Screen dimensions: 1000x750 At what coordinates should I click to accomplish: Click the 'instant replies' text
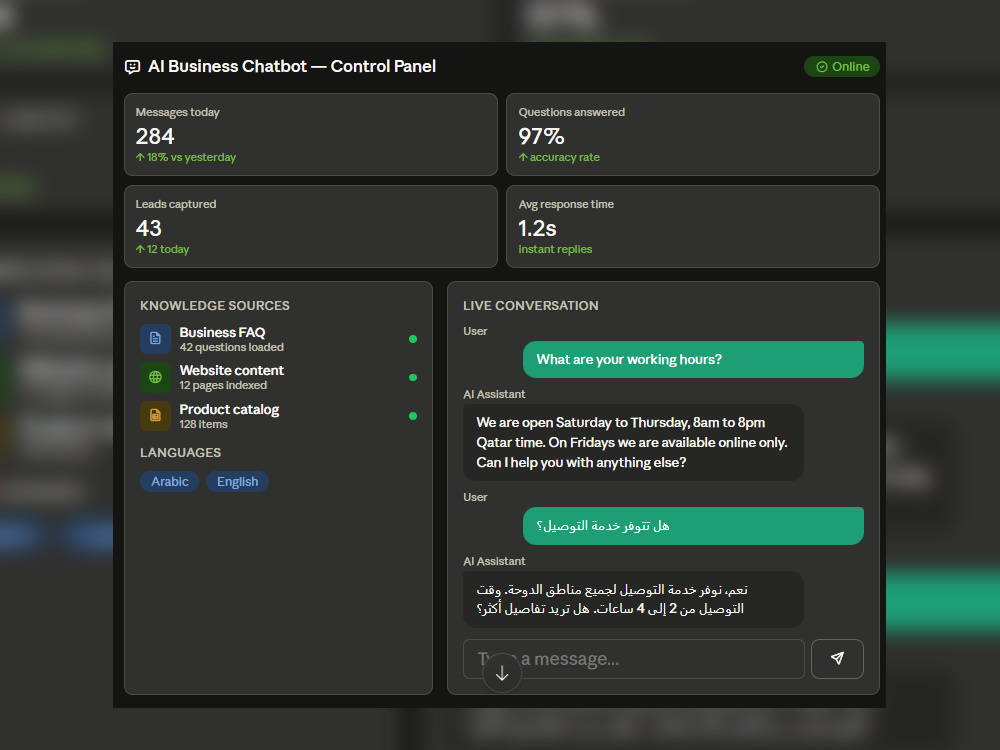(x=555, y=249)
